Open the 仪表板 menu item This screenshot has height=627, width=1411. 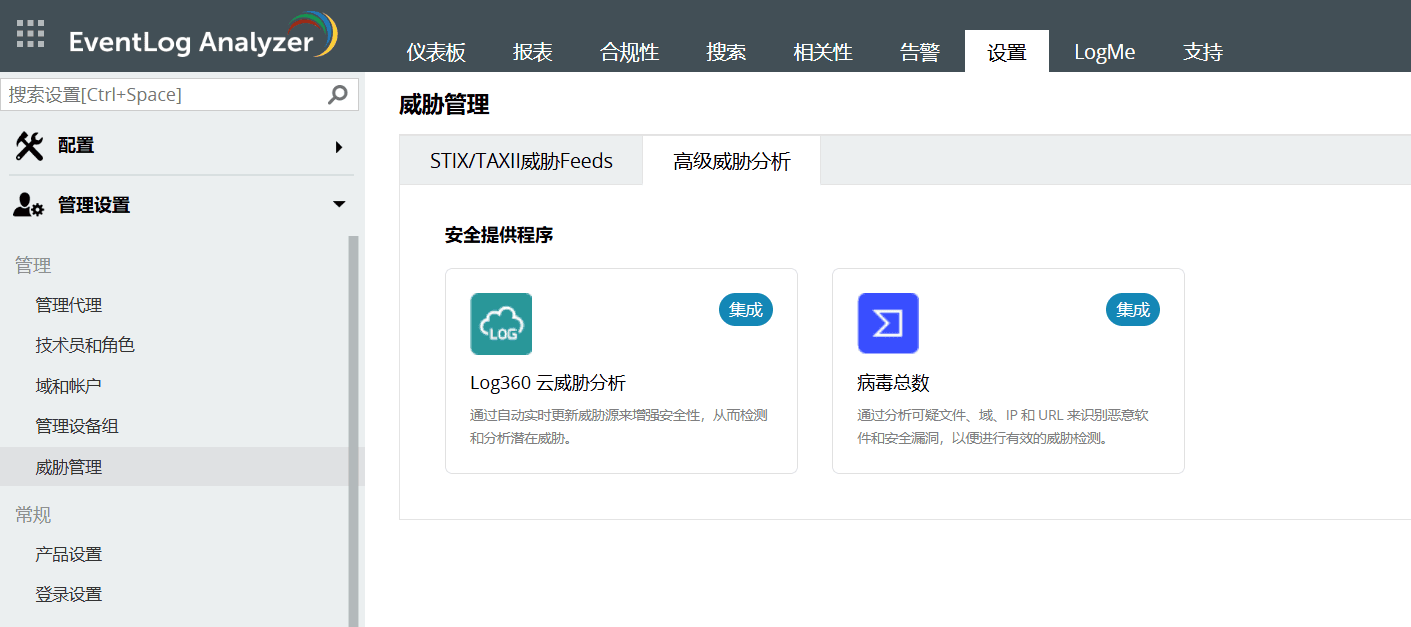tap(436, 51)
